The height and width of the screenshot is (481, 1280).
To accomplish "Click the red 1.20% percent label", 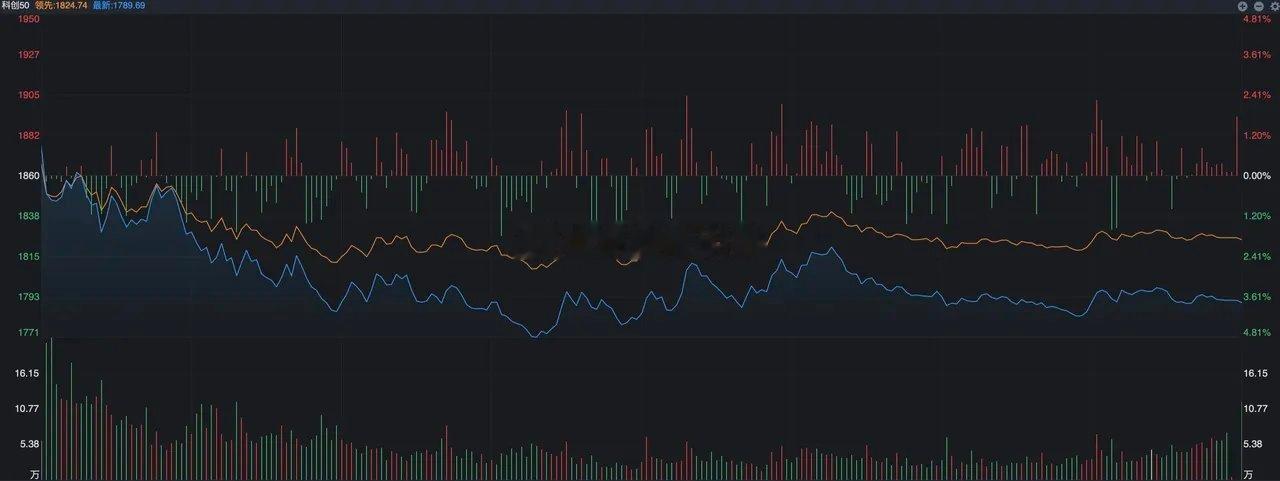I will pos(1255,135).
